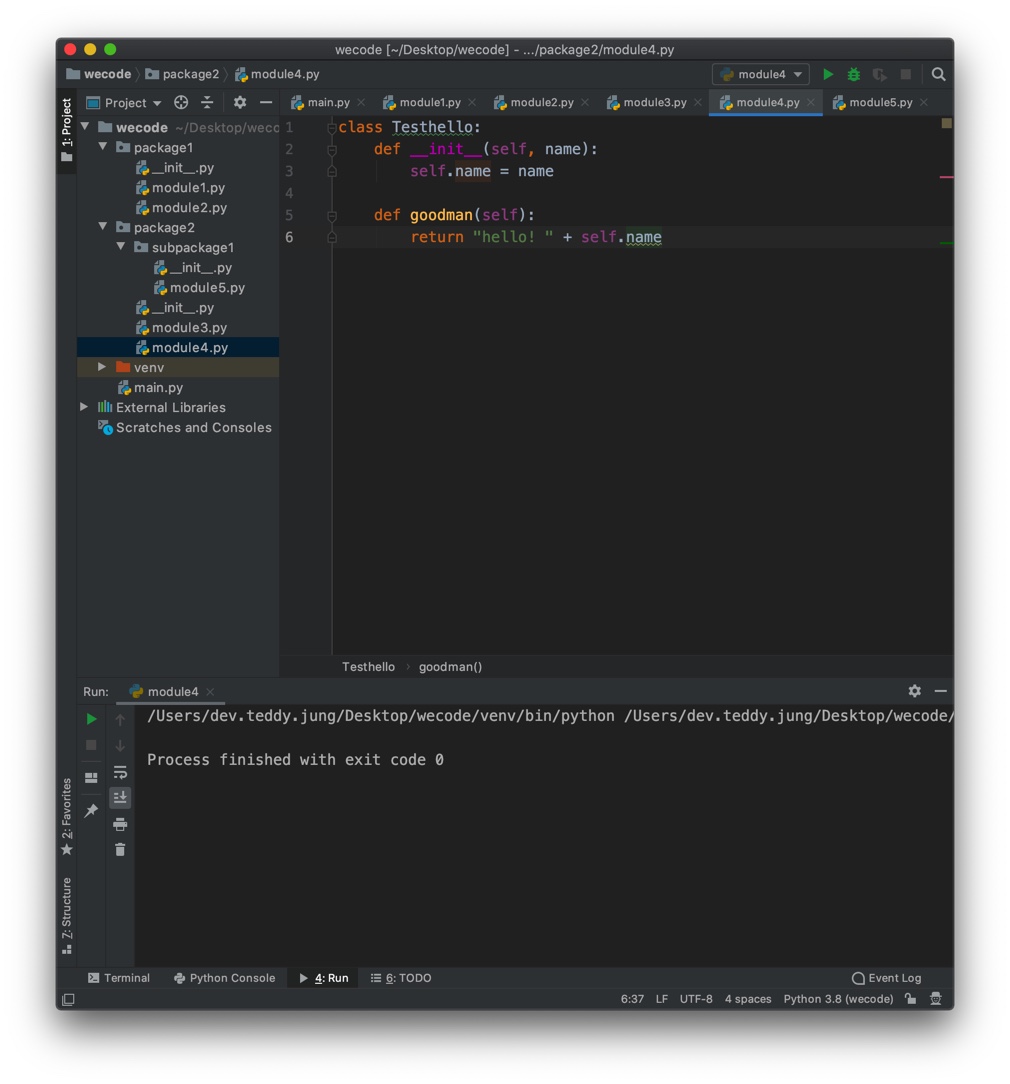Collapse all nodes in the Project panel
This screenshot has height=1084, width=1010.
click(206, 102)
